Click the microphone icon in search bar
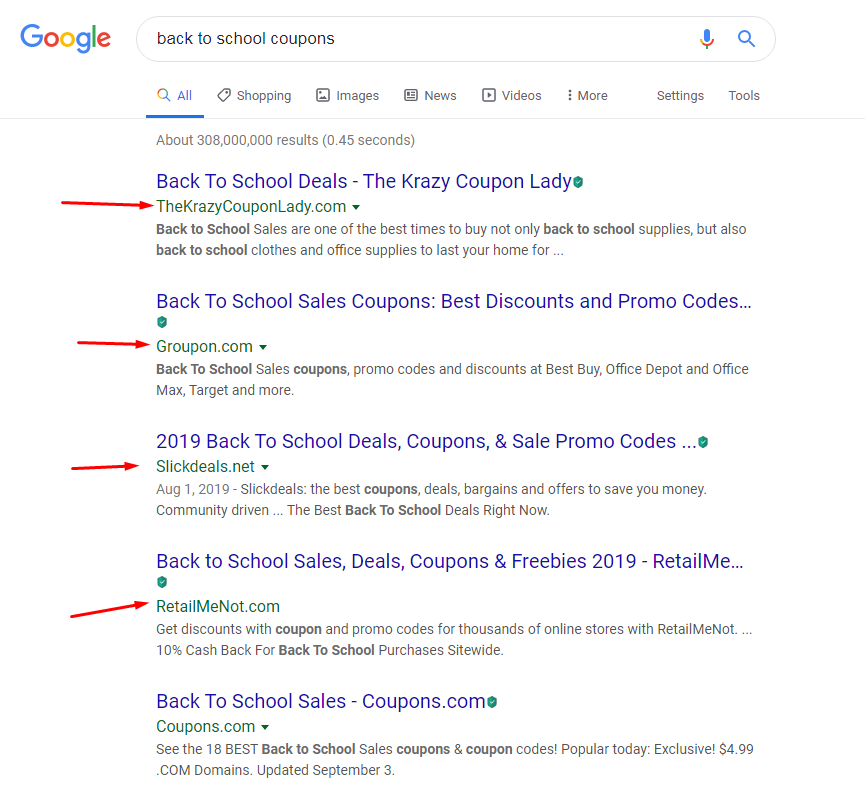The width and height of the screenshot is (865, 804). click(x=707, y=39)
